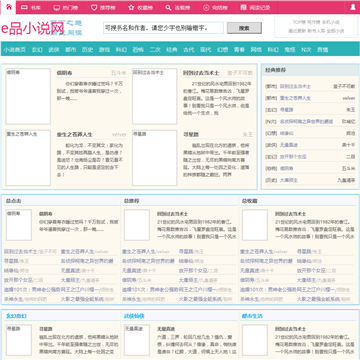Click the home icon in the pink bar
360x360 pixels.
tap(9, 7)
